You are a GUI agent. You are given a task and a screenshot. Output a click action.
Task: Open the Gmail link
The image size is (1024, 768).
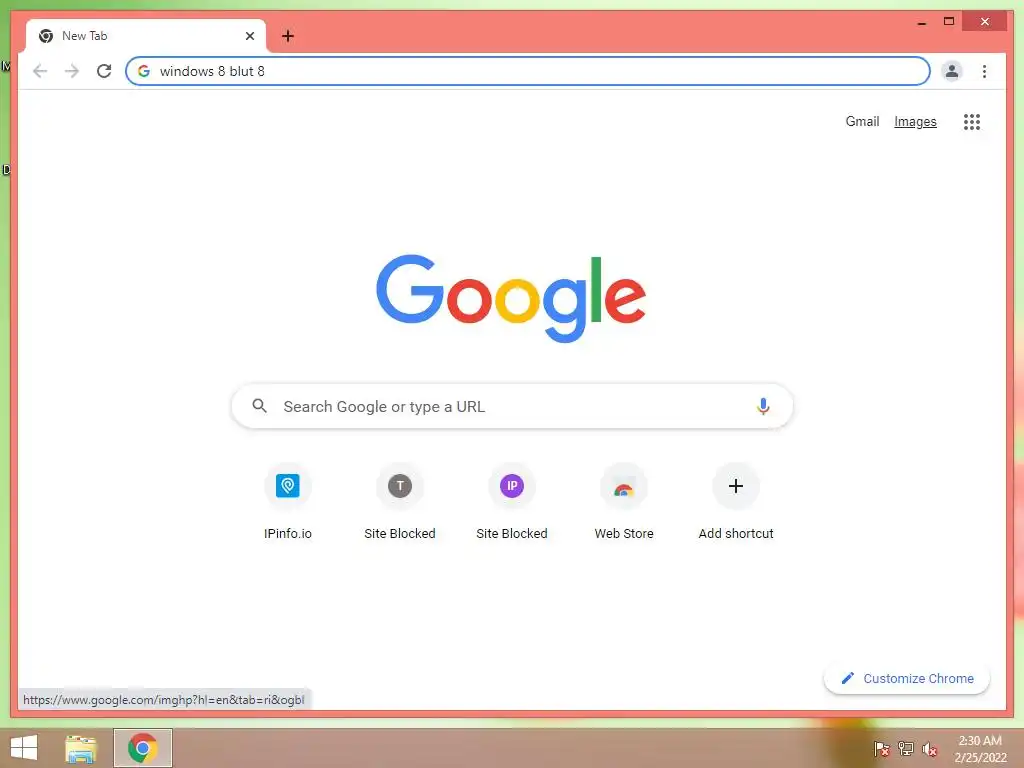coord(862,121)
